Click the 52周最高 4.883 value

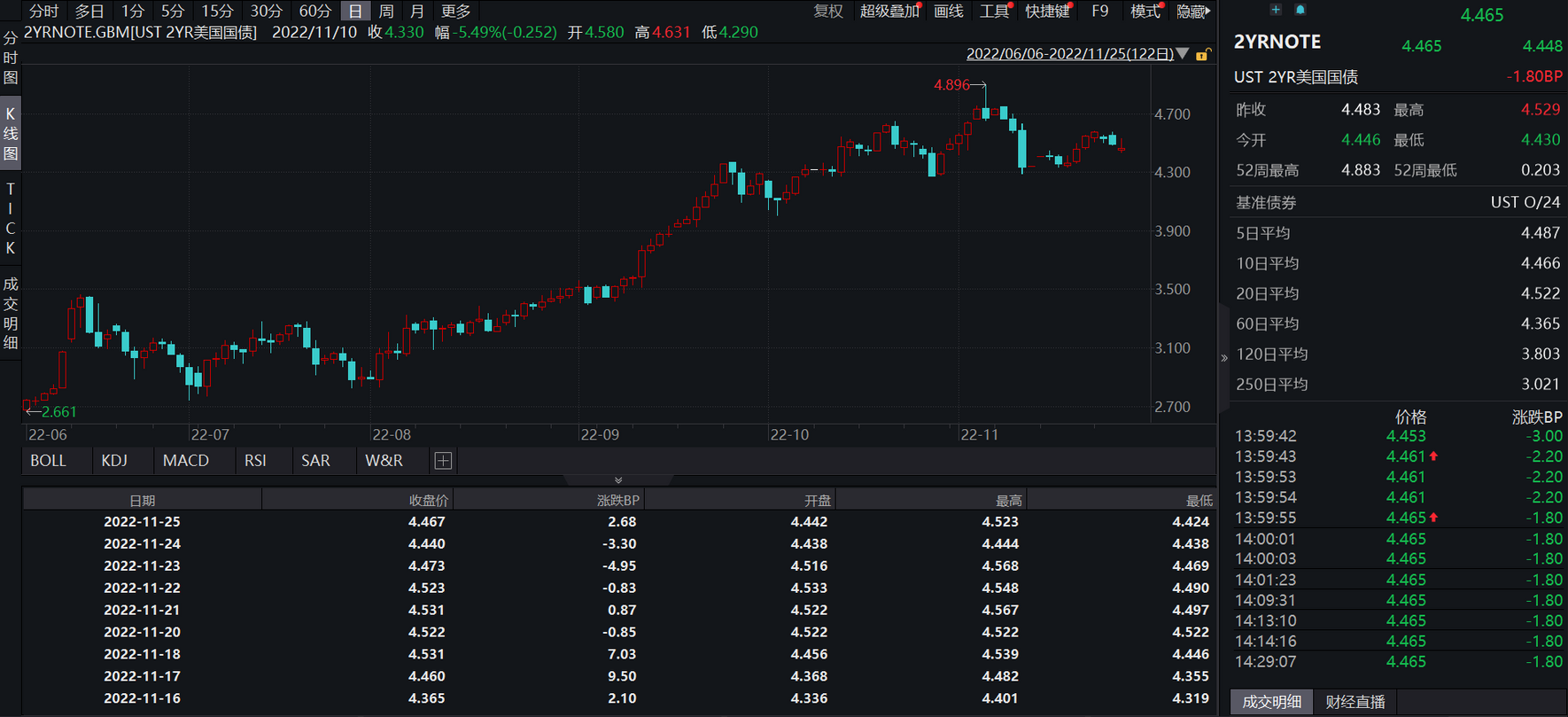tap(1361, 170)
